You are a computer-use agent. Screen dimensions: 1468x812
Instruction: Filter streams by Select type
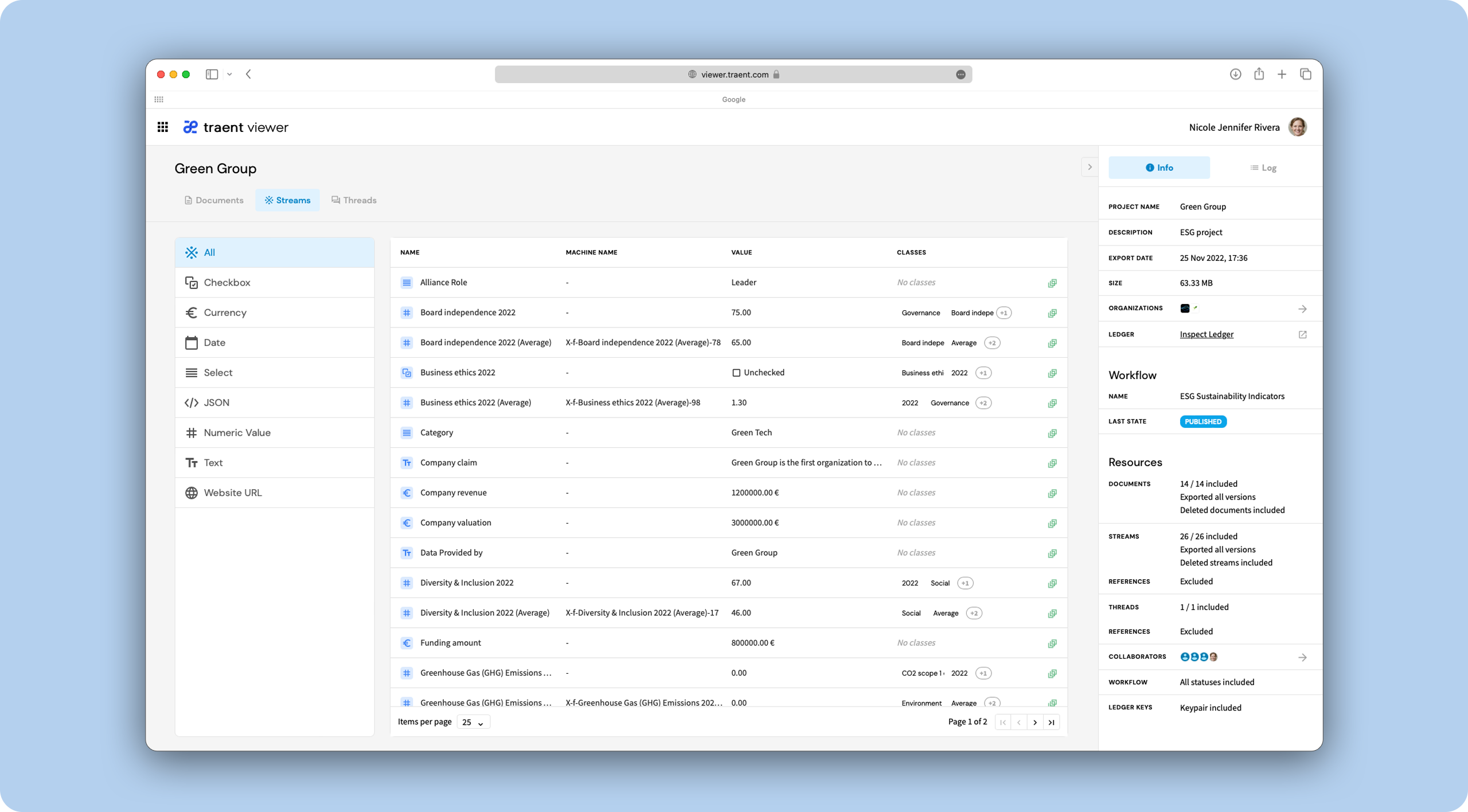pyautogui.click(x=275, y=373)
